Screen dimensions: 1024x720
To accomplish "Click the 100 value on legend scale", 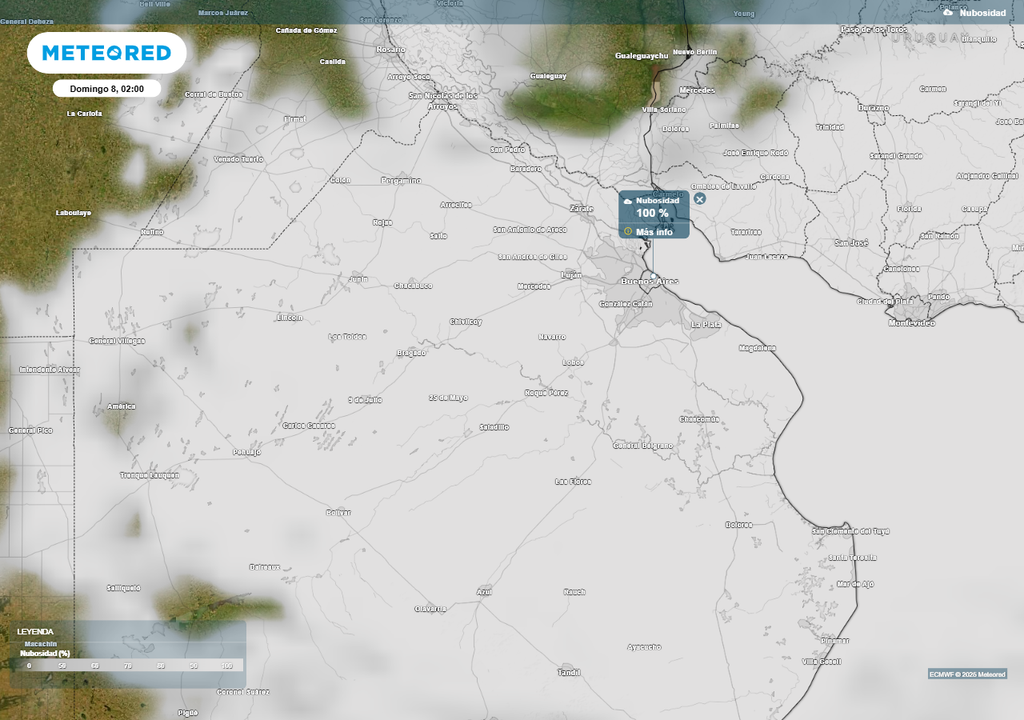I will point(227,665).
